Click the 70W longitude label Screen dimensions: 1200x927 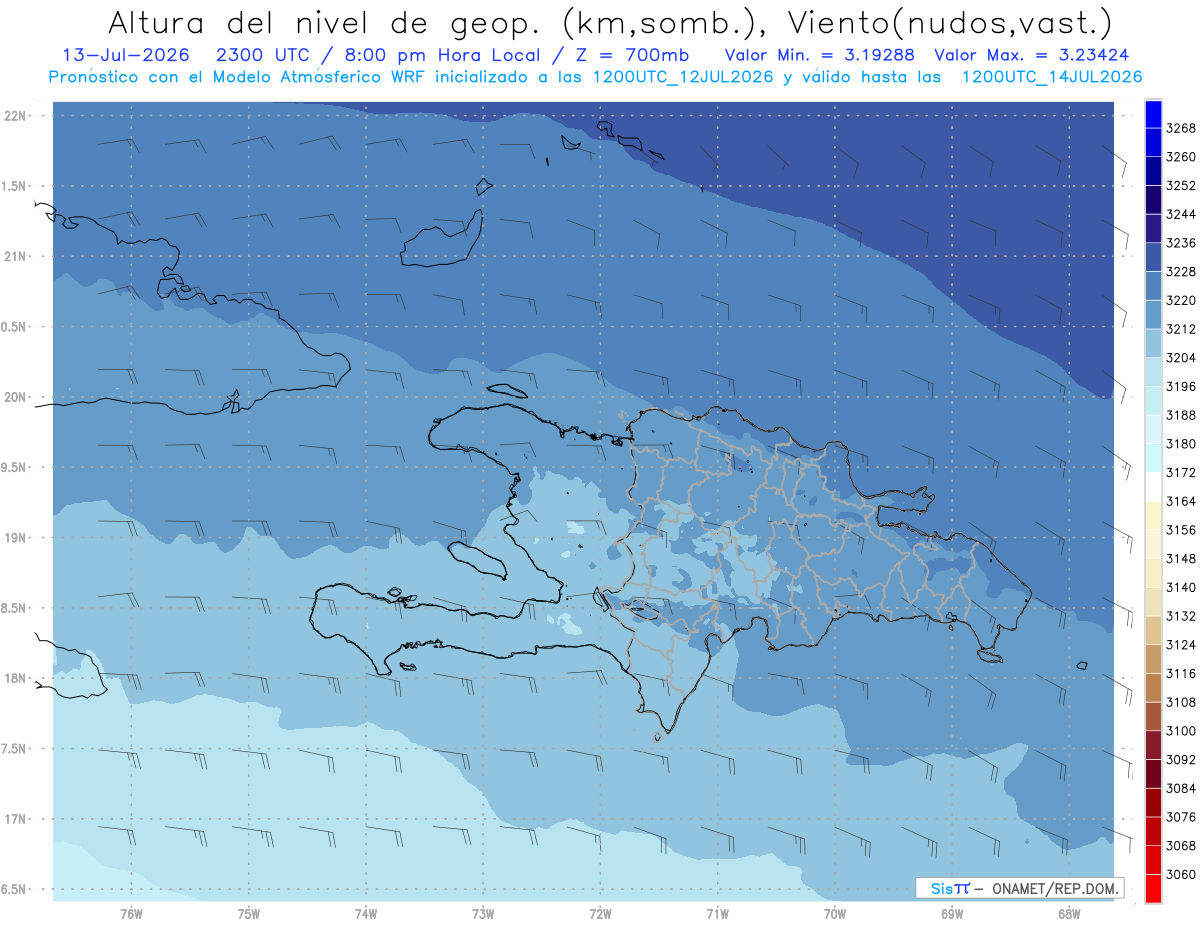coord(835,913)
